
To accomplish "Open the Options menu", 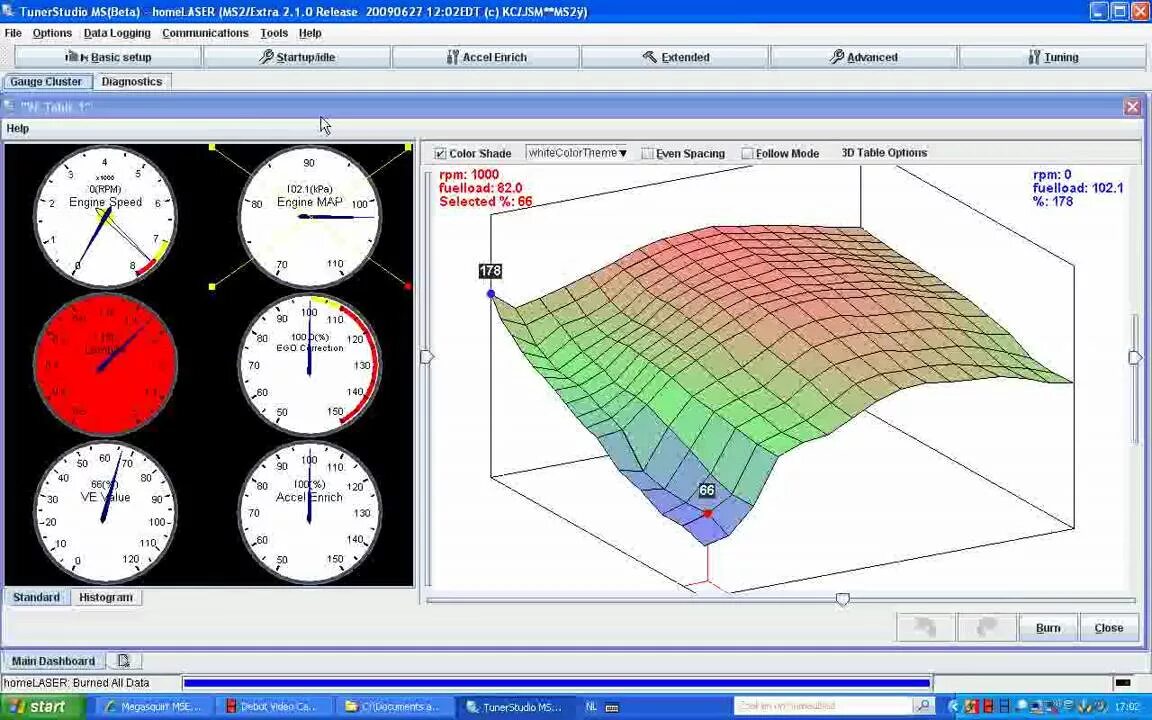I will point(52,33).
